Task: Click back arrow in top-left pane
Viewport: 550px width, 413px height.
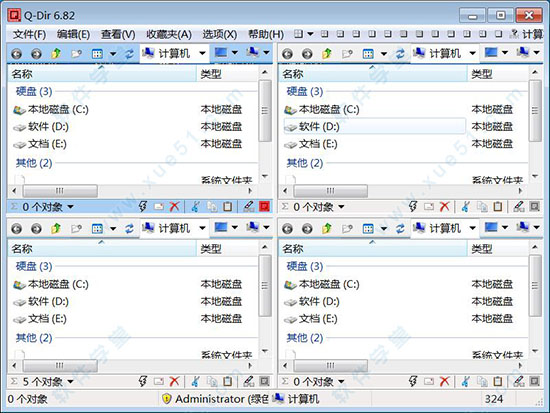Action: 16,54
